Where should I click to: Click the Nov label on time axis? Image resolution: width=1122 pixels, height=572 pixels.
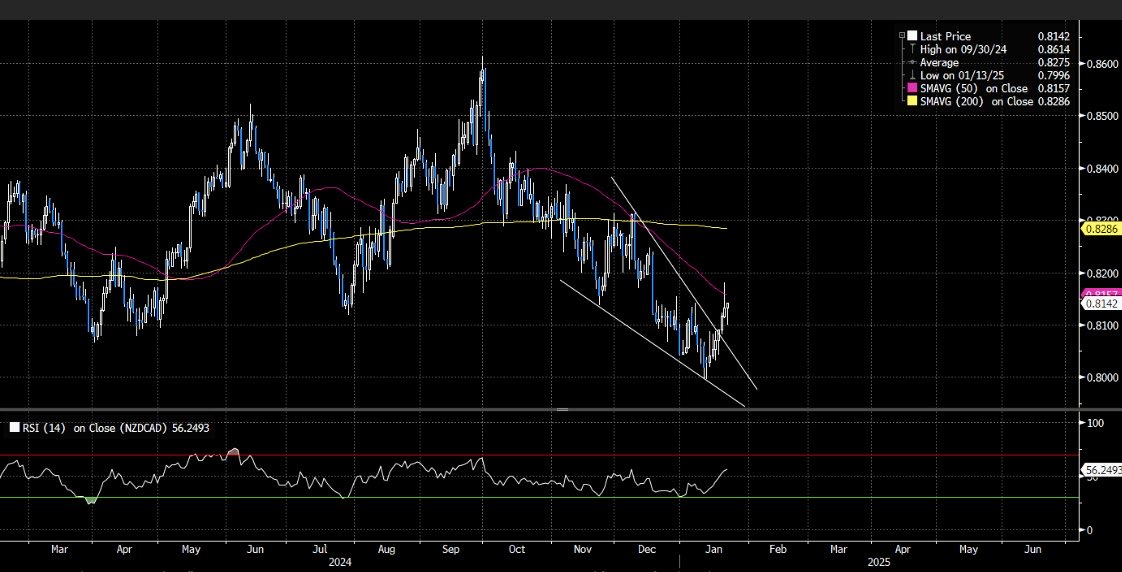point(582,550)
